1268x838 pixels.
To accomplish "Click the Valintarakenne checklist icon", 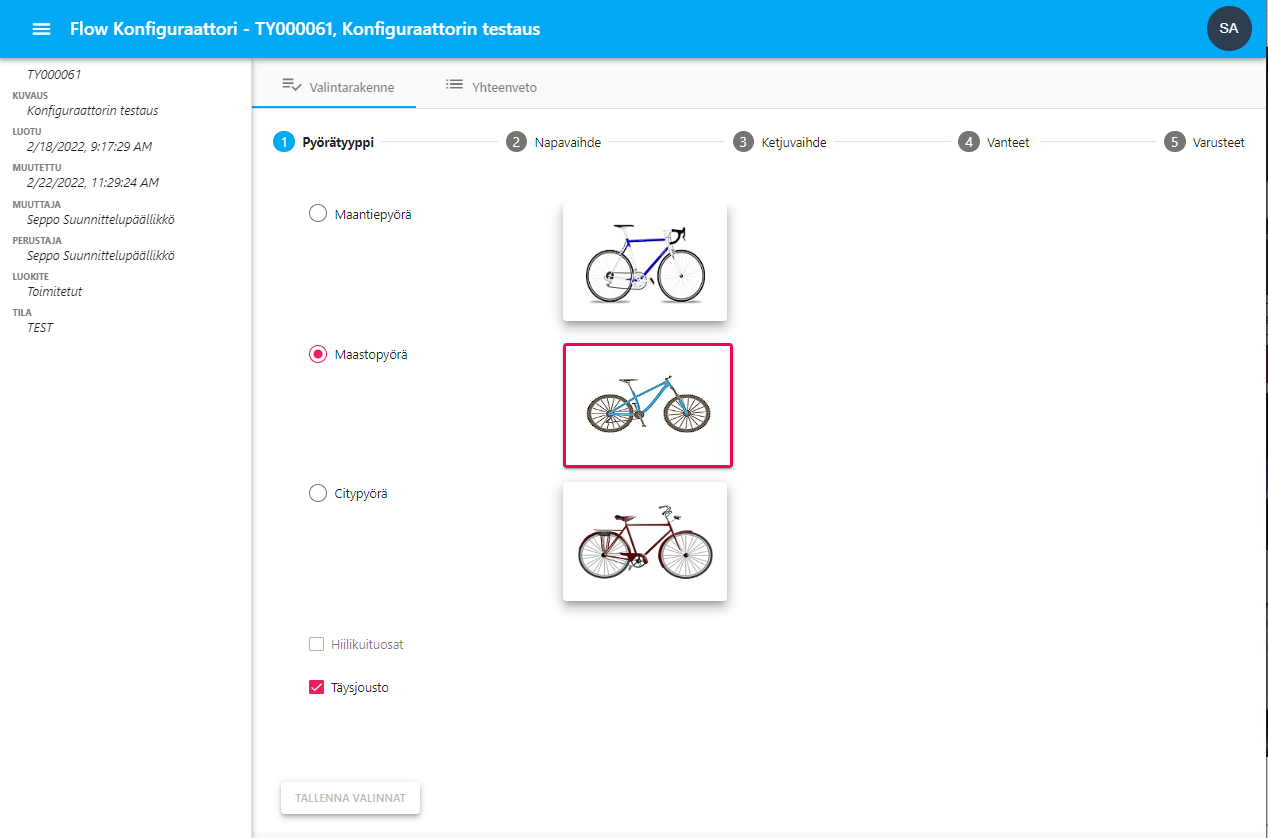I will (x=292, y=86).
